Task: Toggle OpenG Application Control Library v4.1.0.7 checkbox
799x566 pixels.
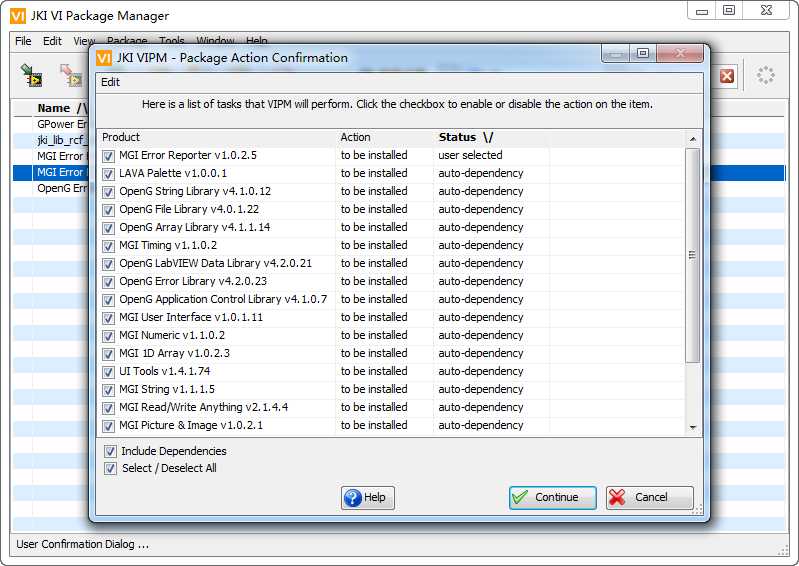Action: pos(108,300)
